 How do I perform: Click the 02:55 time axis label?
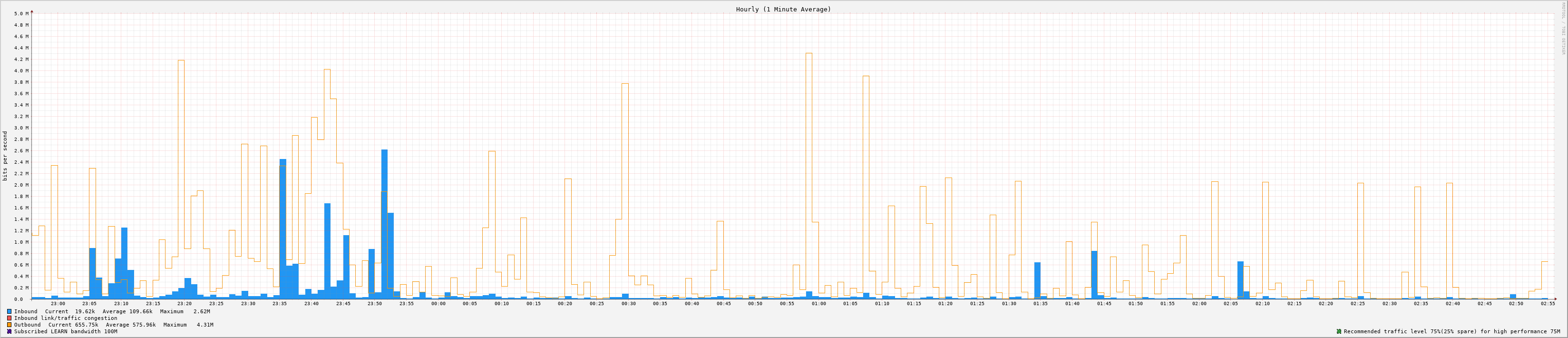tap(1548, 303)
